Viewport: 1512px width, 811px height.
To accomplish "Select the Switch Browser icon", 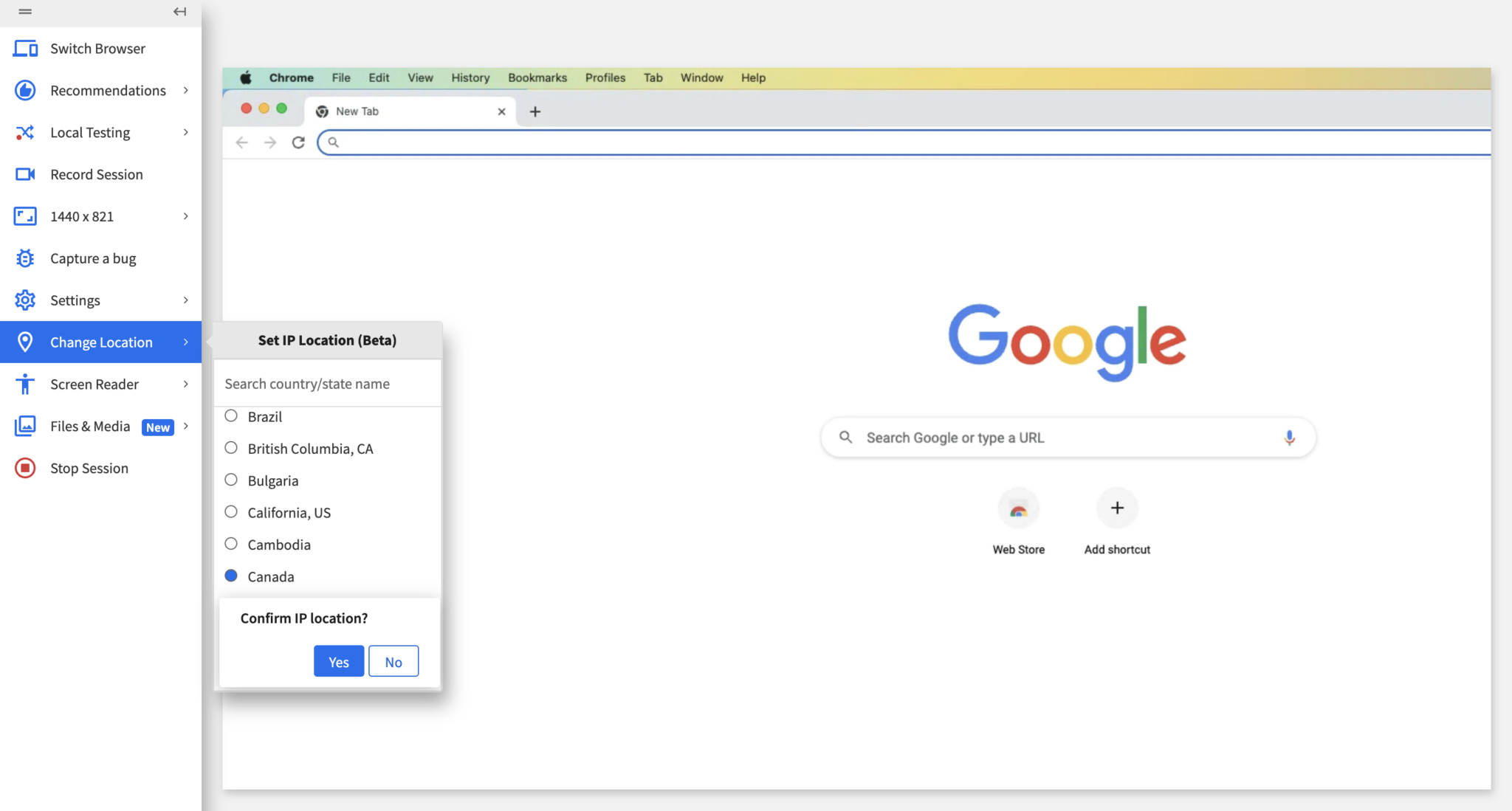I will click(25, 48).
